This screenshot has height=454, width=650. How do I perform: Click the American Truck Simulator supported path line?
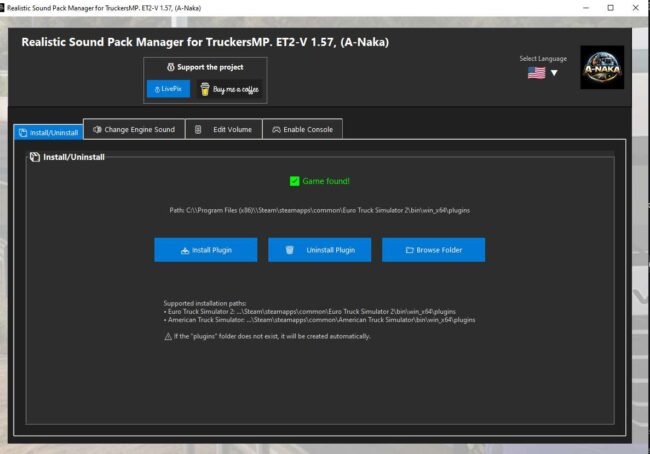pos(320,320)
